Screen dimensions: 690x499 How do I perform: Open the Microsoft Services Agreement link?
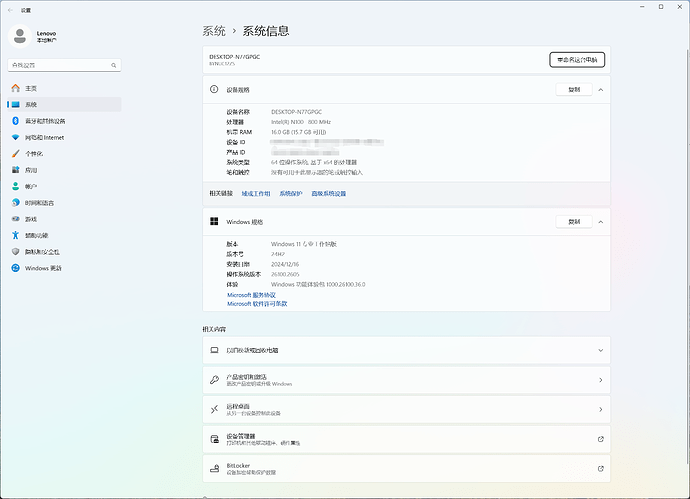pos(251,295)
